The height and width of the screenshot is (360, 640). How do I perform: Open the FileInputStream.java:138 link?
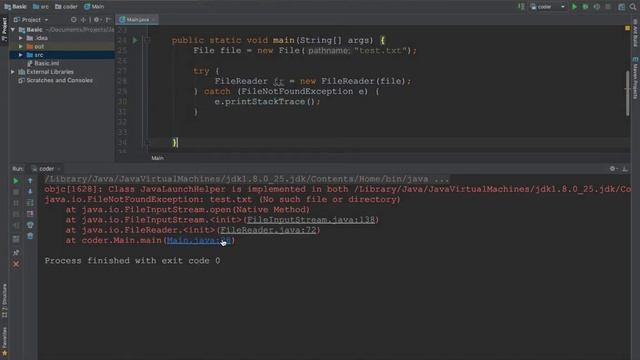point(311,220)
